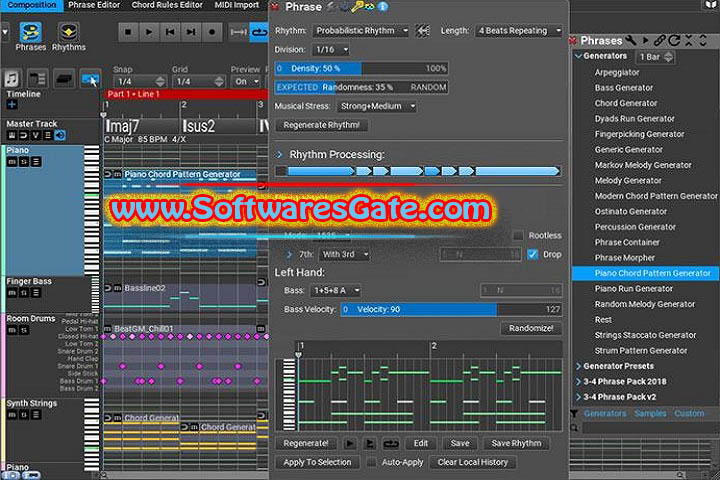Image resolution: width=720 pixels, height=480 pixels.
Task: Click the Save Rhythm button
Action: (x=516, y=443)
